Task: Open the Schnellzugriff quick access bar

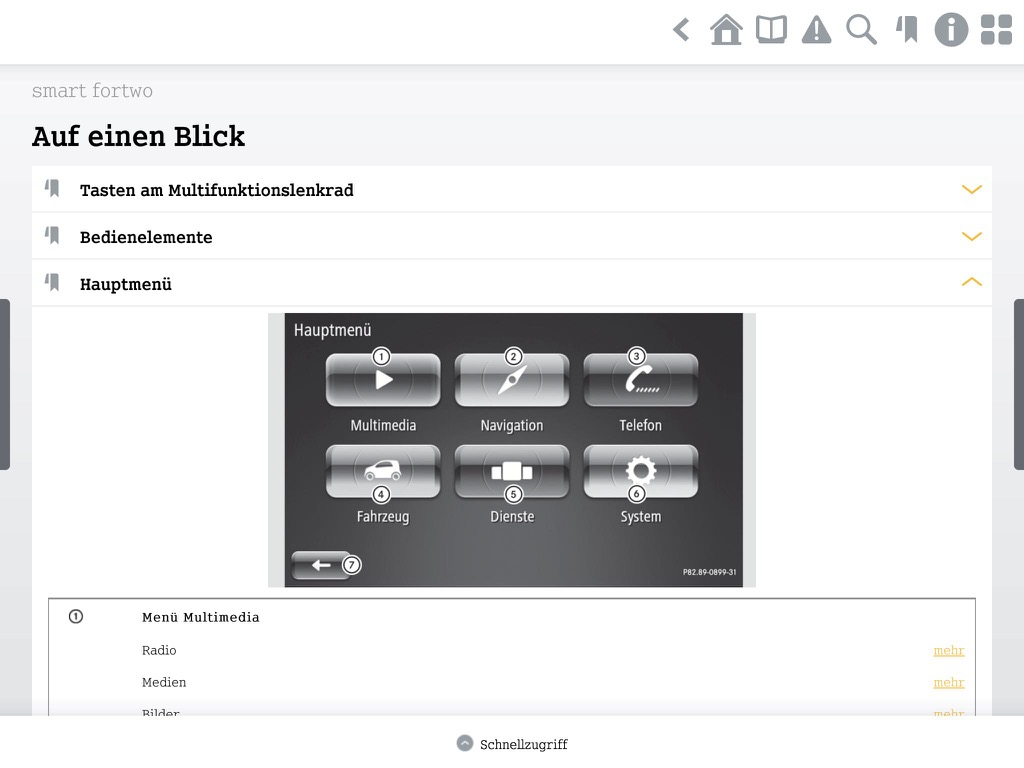Action: 512,744
